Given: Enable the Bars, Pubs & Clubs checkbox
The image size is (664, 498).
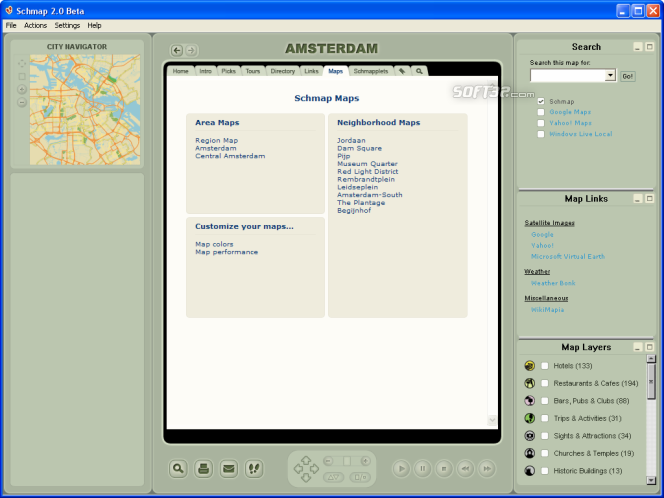Looking at the screenshot, I should (545, 401).
